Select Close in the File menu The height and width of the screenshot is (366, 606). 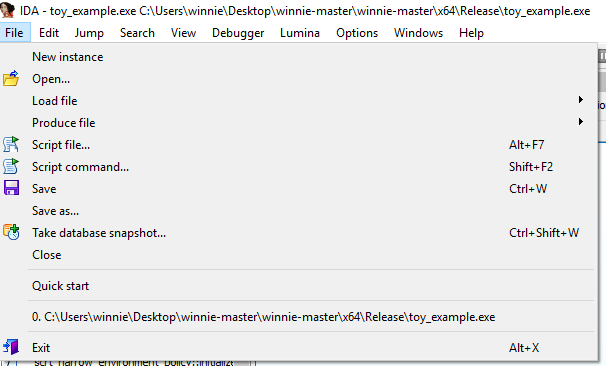tap(46, 255)
